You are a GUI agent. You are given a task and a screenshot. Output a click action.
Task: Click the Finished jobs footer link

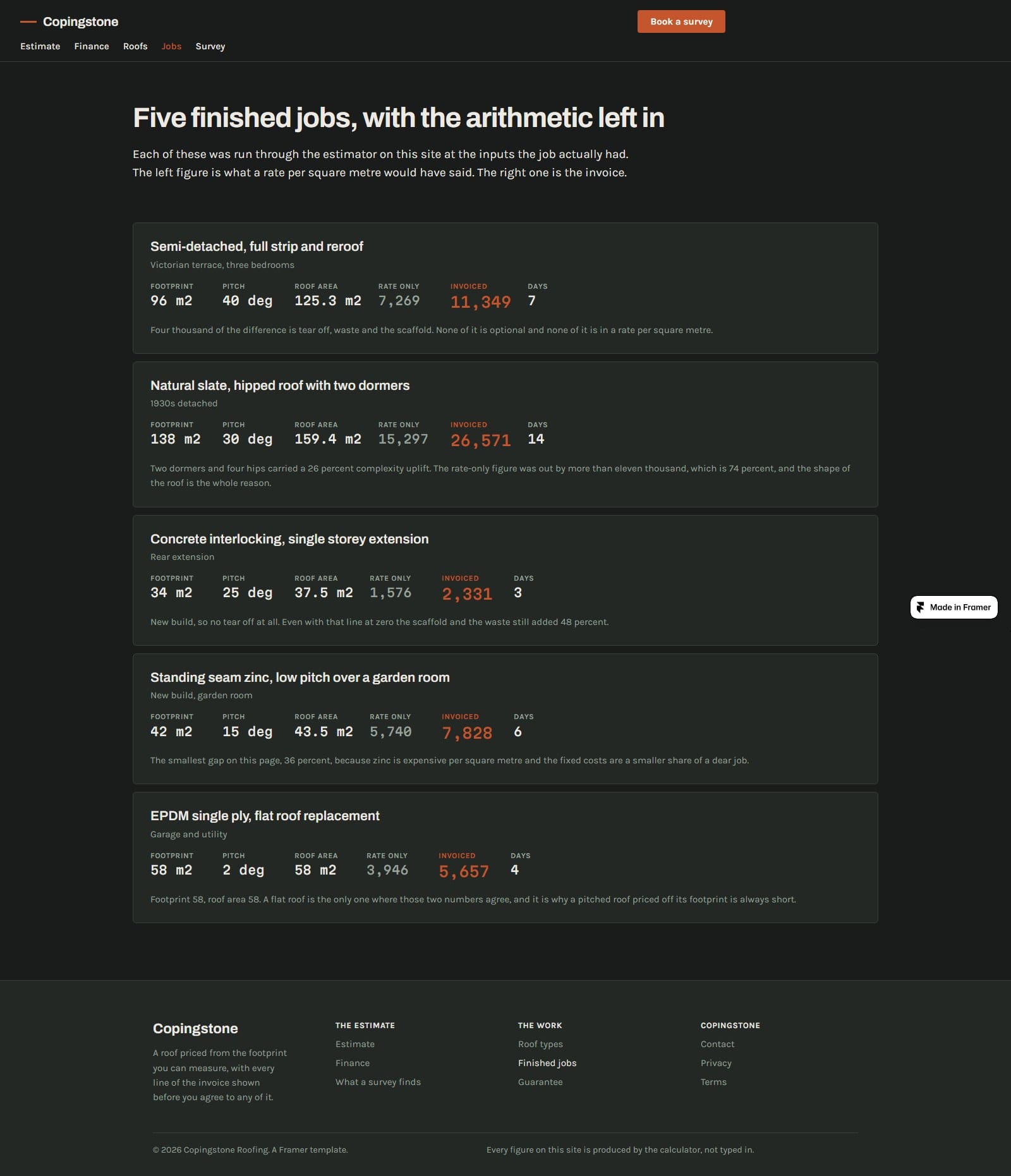(547, 1063)
